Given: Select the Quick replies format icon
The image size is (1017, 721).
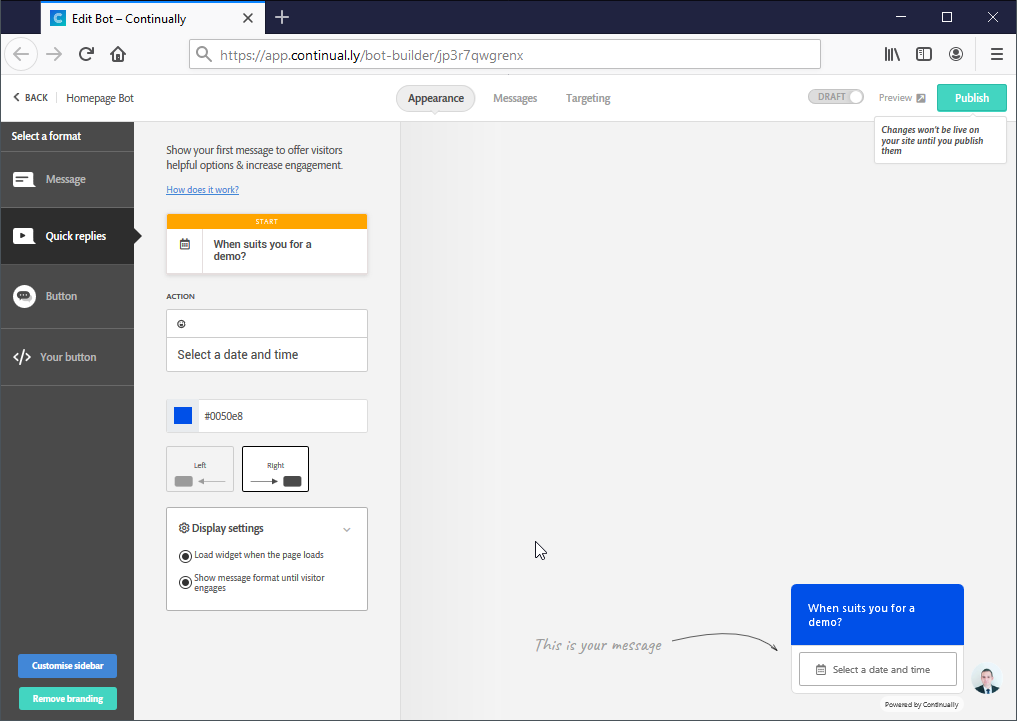Looking at the screenshot, I should click(x=23, y=235).
